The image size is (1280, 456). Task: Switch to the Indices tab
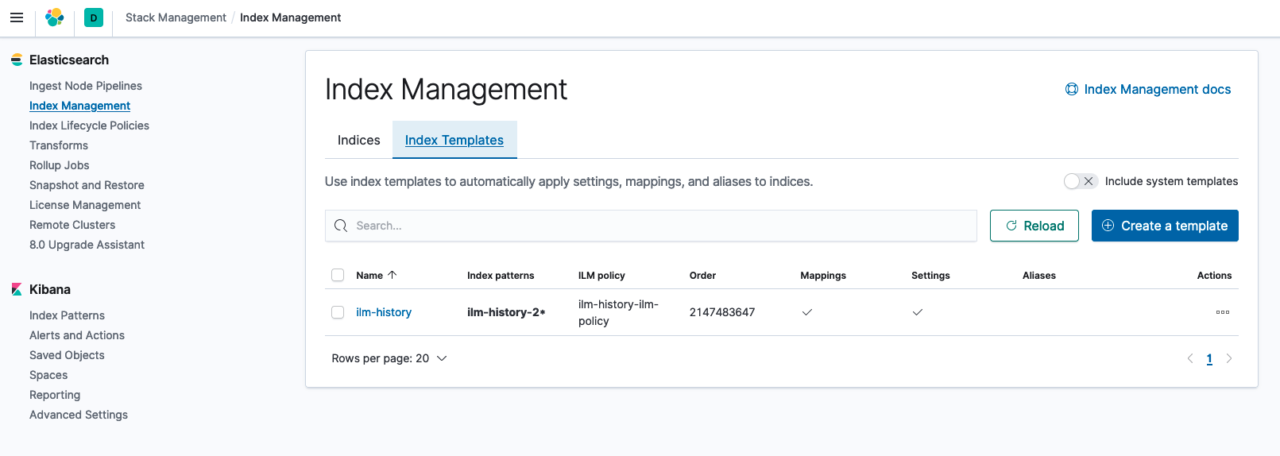(x=359, y=140)
